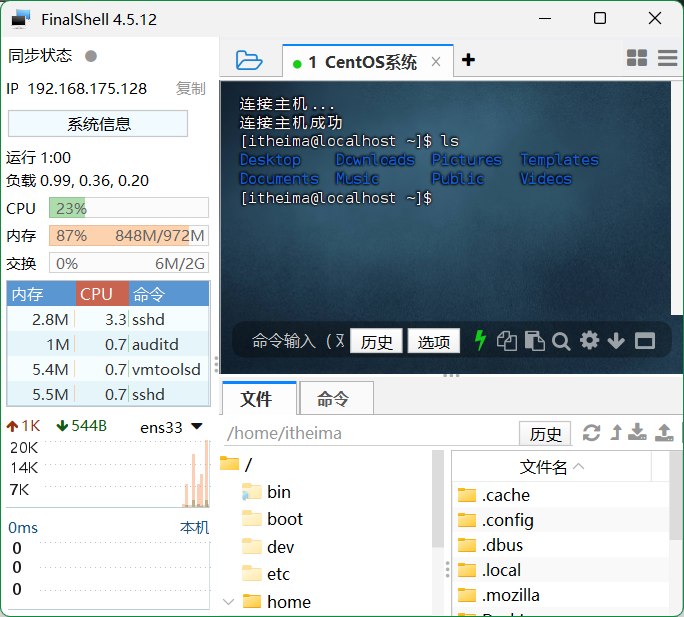Click the /home/itheima path field
The image size is (684, 617).
point(371,433)
